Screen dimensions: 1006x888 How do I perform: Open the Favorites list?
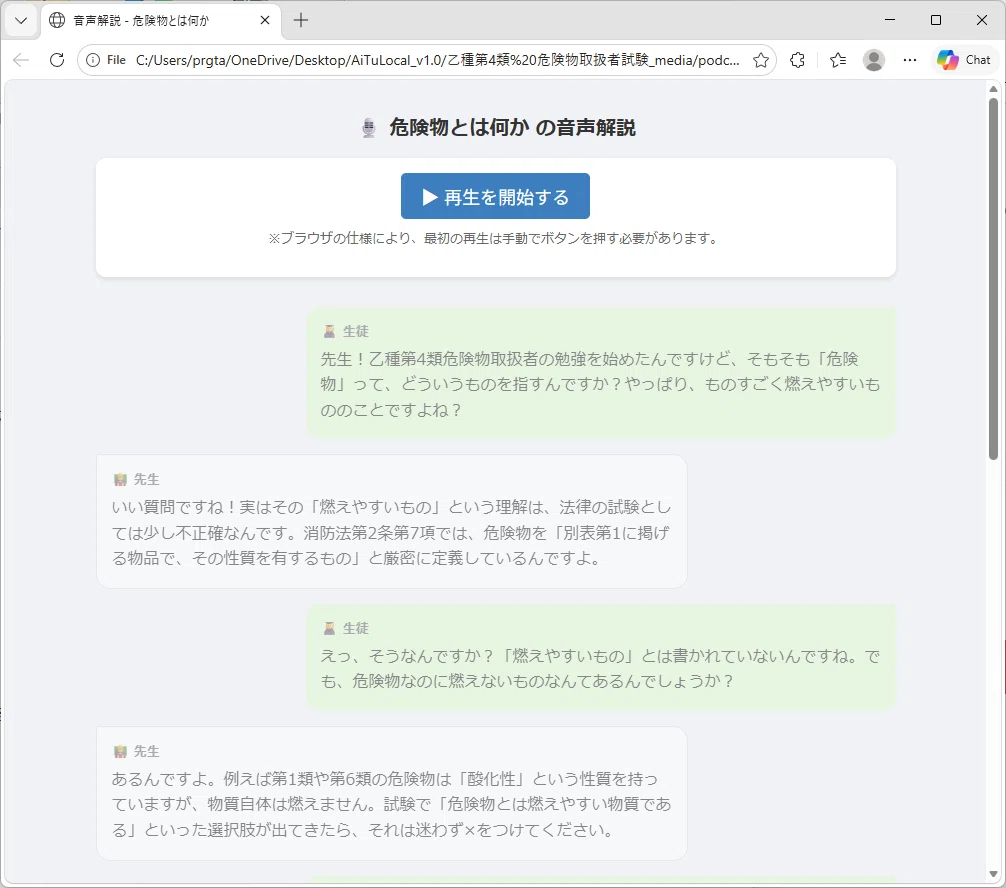tap(838, 60)
